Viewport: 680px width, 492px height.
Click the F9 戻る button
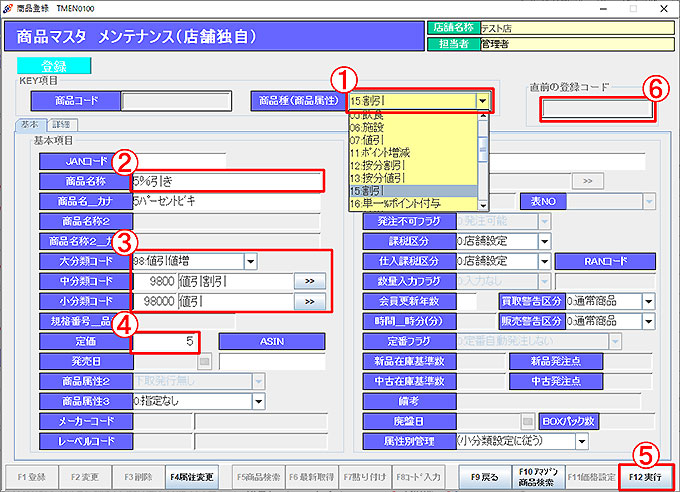(x=484, y=477)
